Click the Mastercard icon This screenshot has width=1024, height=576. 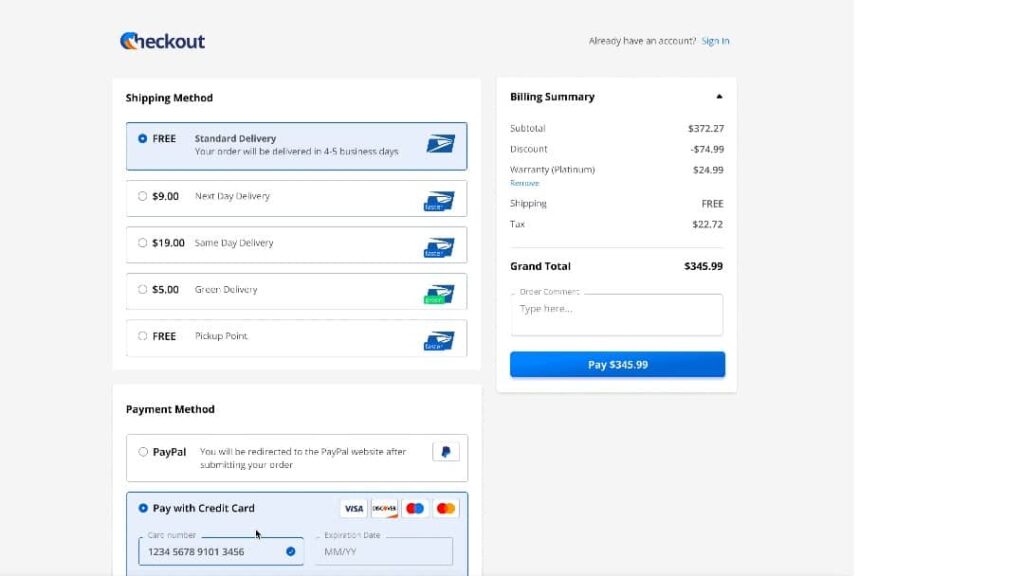(x=446, y=509)
